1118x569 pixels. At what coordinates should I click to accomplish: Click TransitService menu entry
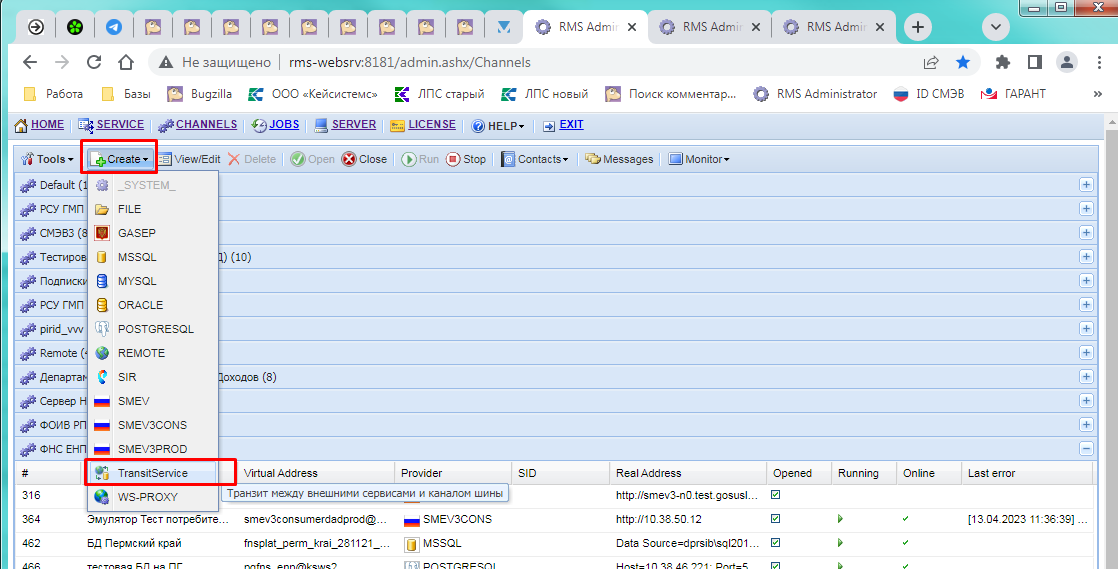[x=153, y=473]
